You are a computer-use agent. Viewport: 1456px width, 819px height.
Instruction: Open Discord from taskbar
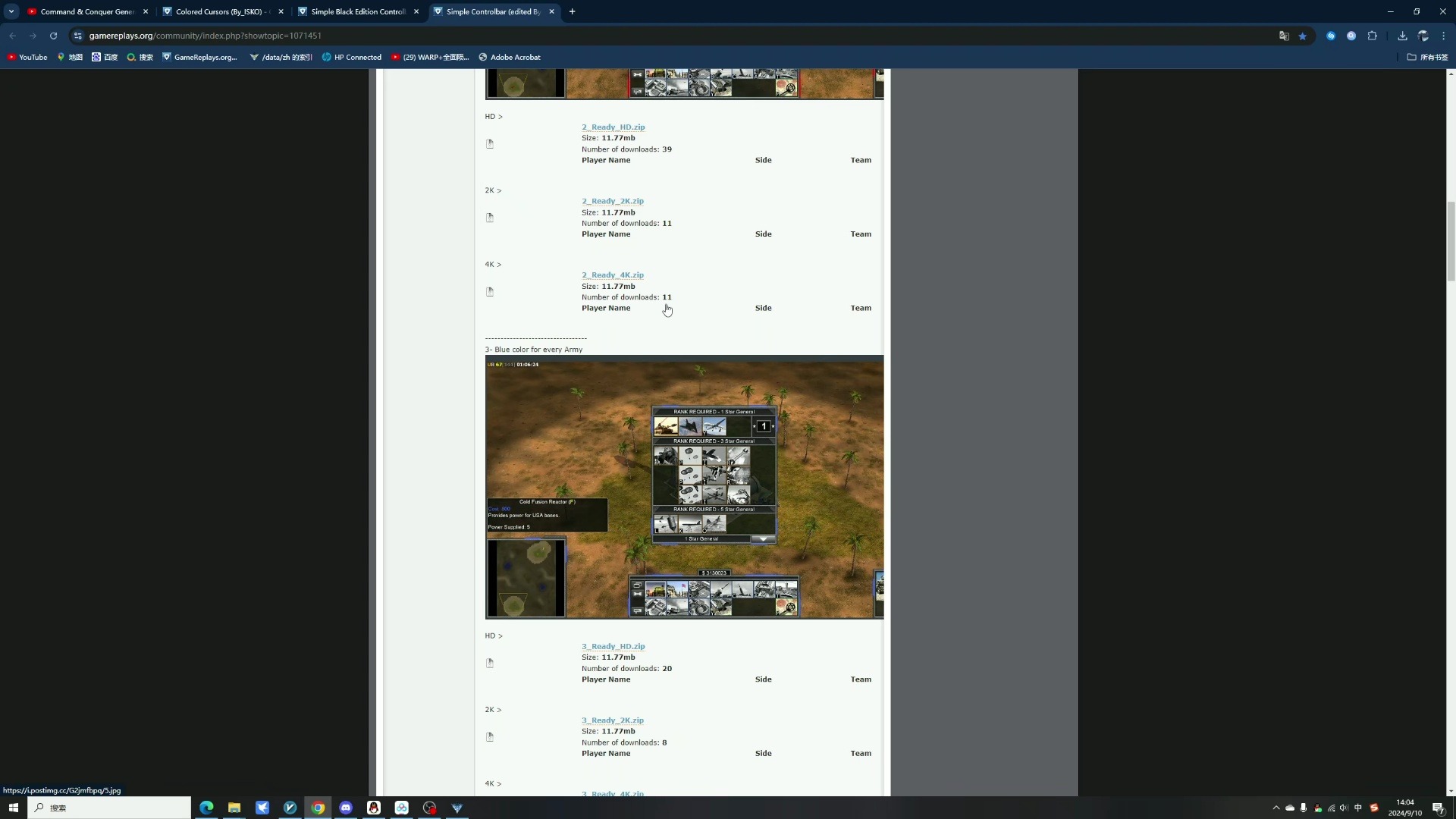(x=346, y=808)
